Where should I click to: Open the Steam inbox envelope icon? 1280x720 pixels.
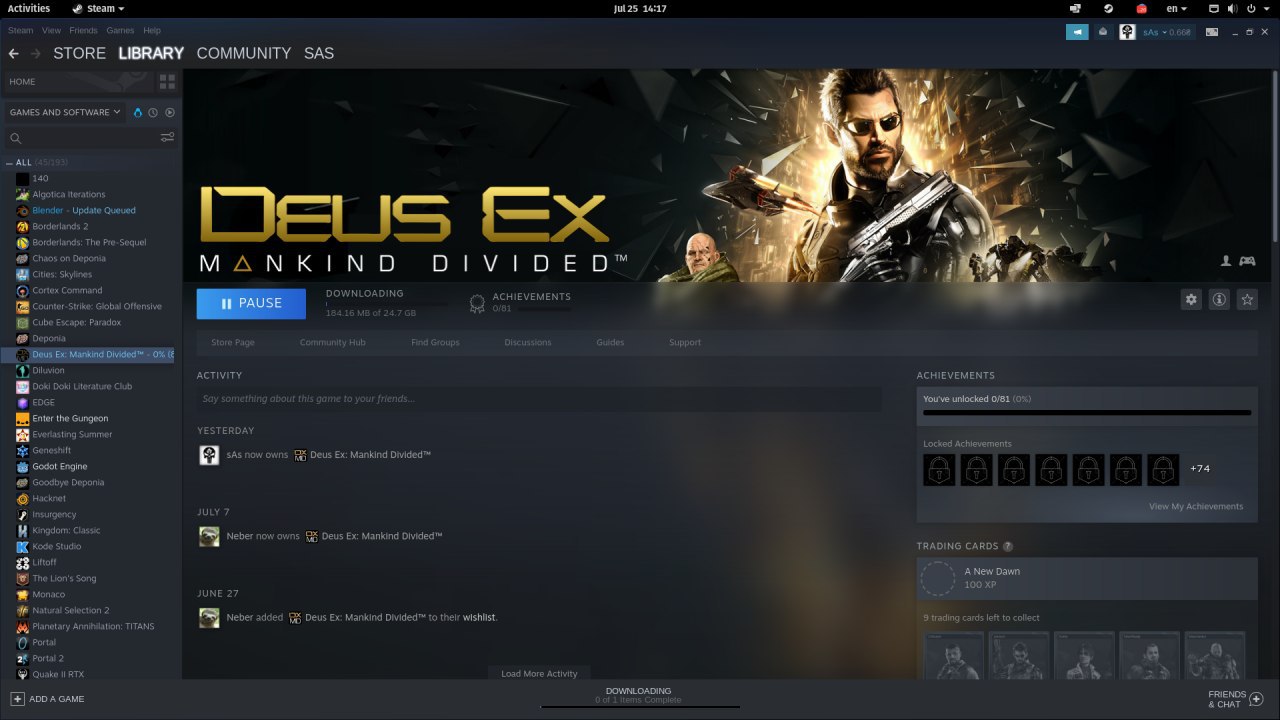click(1103, 32)
